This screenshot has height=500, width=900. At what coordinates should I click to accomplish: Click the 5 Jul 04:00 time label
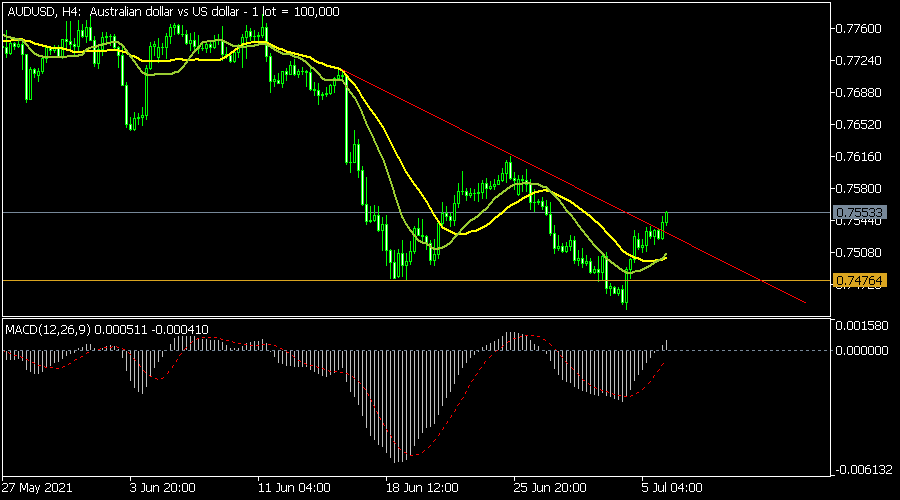coord(672,488)
